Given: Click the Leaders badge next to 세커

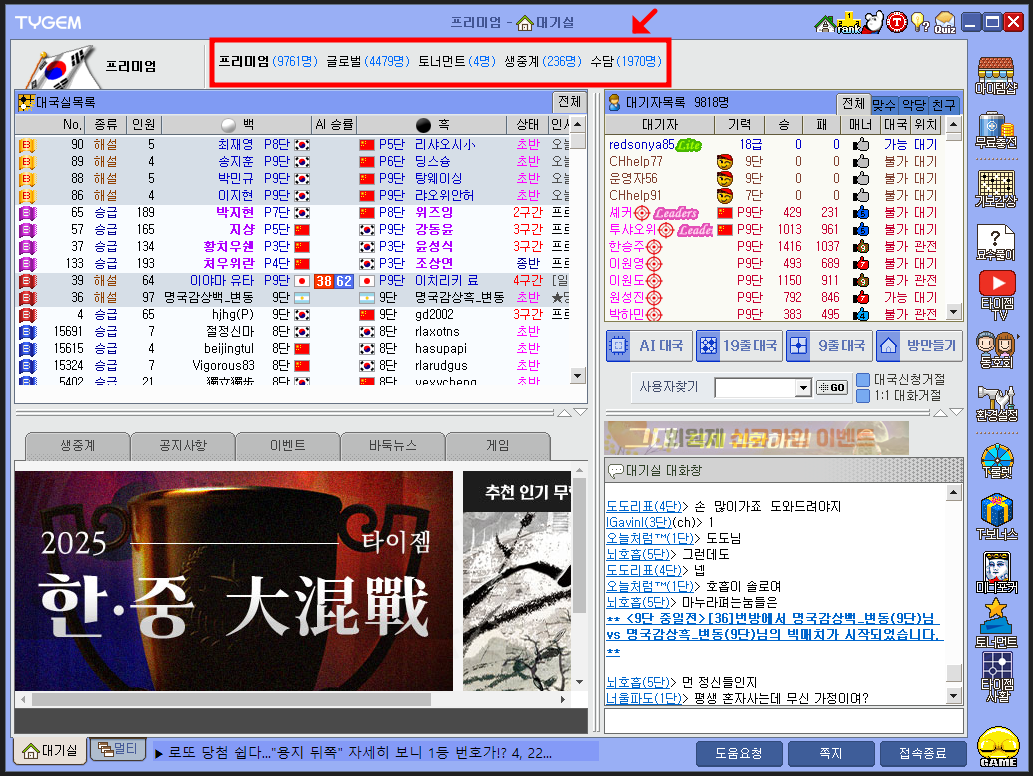Looking at the screenshot, I should [676, 213].
